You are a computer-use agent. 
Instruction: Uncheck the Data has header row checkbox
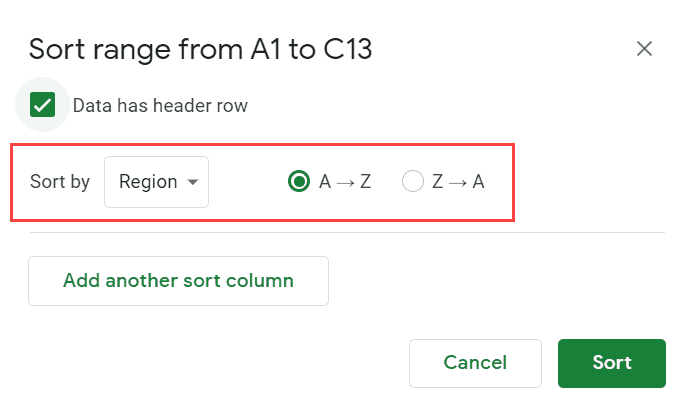[x=42, y=105]
